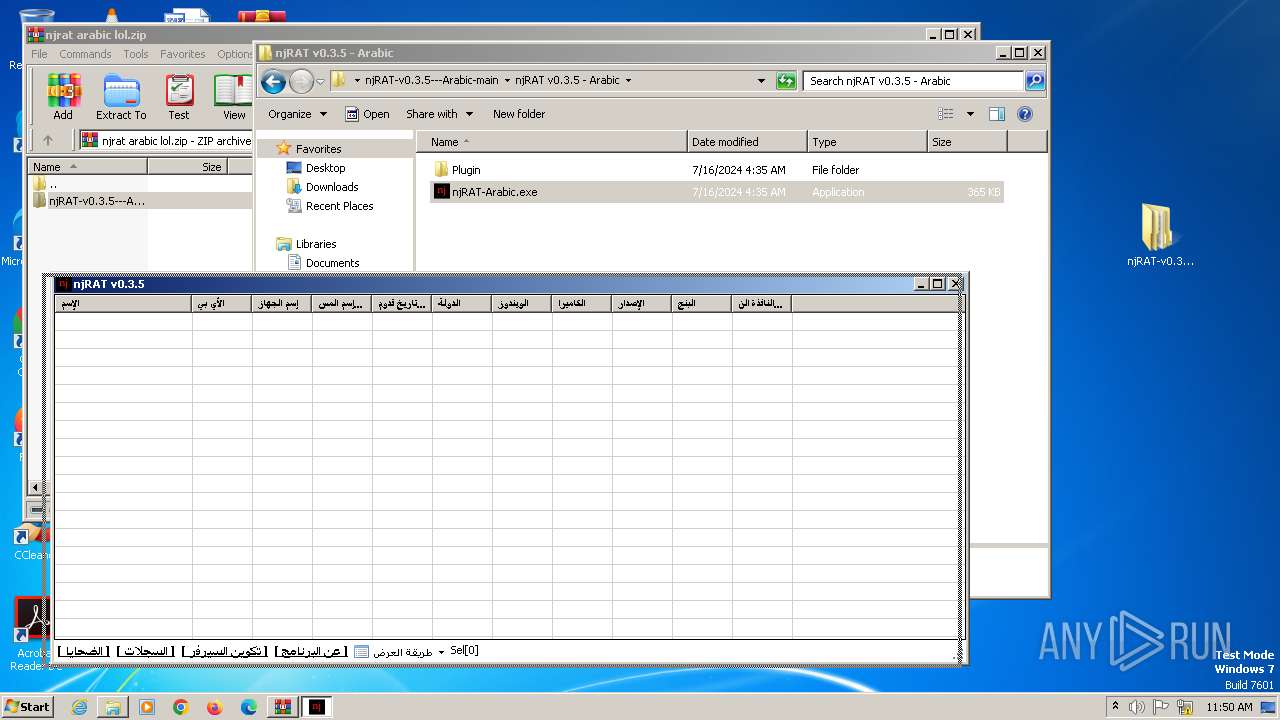Click the Open button in Explorer toolbar
The width and height of the screenshot is (1280, 720).
point(367,114)
